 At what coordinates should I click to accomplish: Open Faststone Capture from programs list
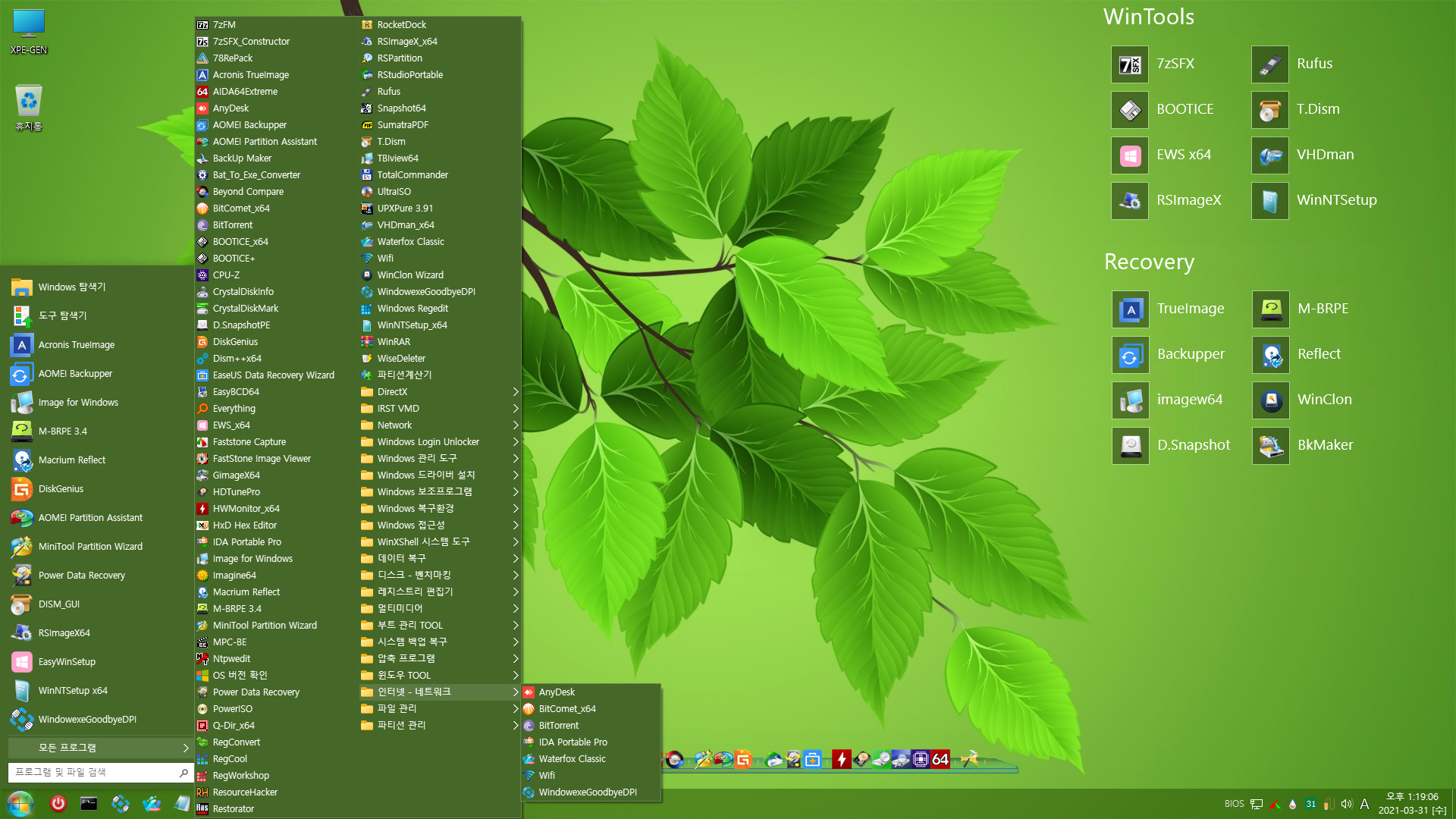(276, 442)
